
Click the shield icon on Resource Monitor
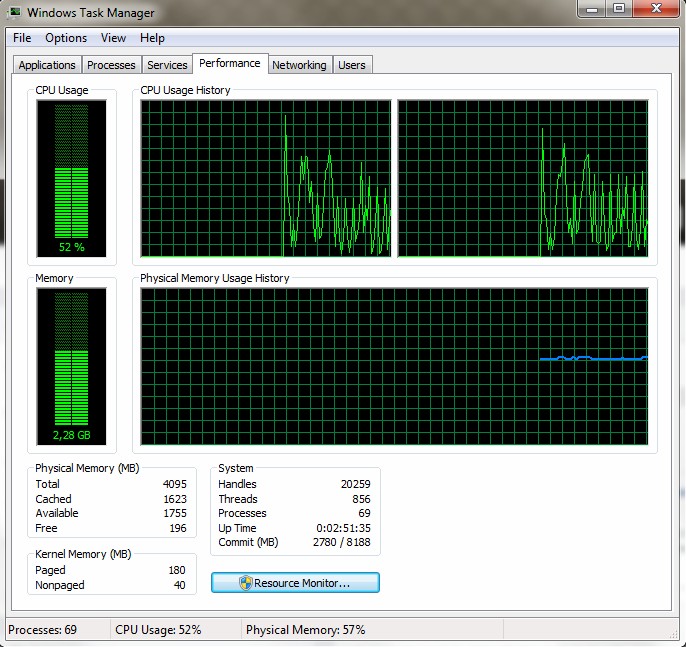point(245,583)
